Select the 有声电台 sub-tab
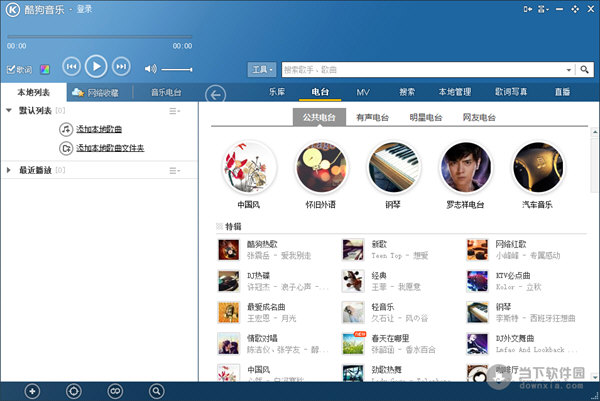This screenshot has width=600, height=401. click(372, 117)
